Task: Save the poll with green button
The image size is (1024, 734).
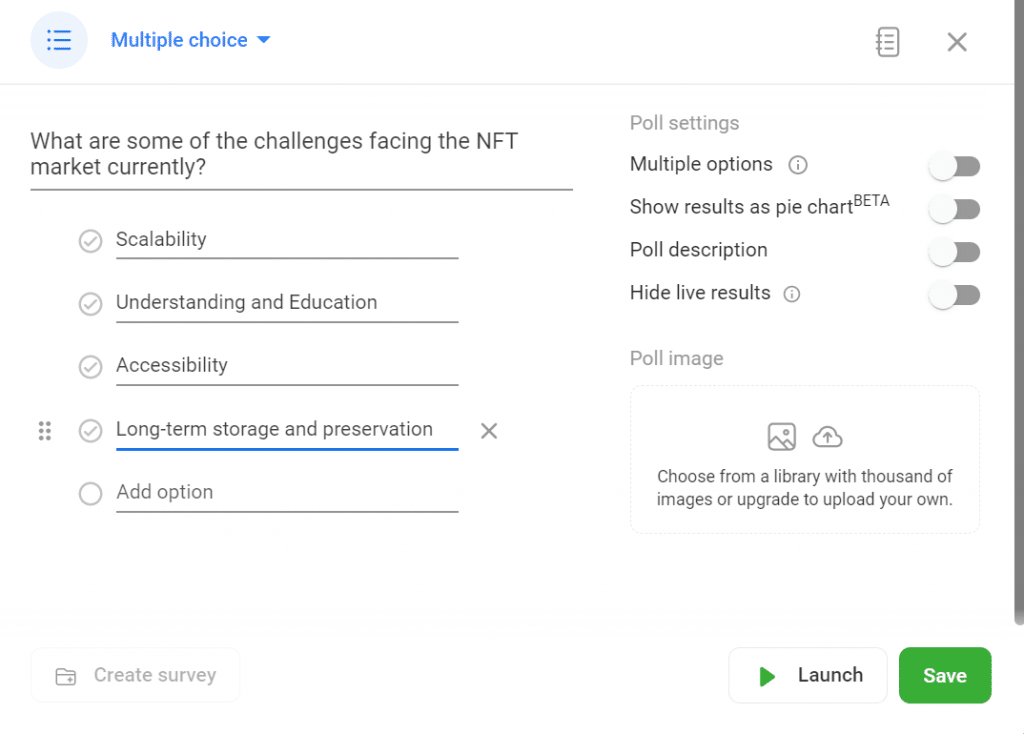Action: [944, 676]
